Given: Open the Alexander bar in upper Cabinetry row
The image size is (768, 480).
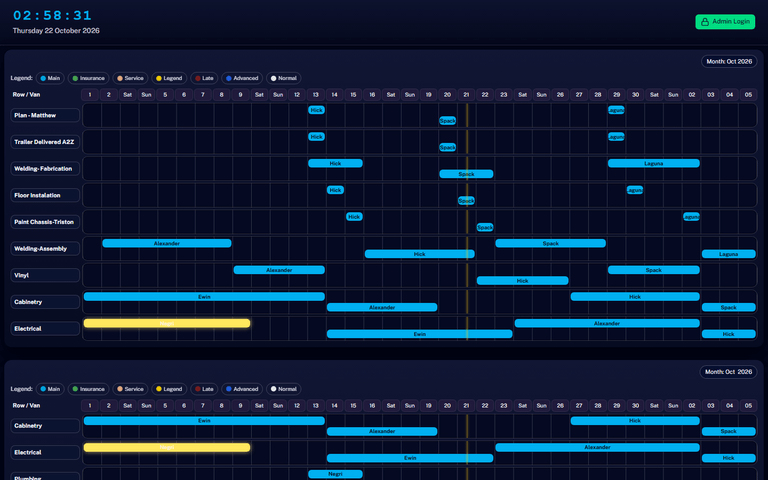Looking at the screenshot, I should point(382,307).
